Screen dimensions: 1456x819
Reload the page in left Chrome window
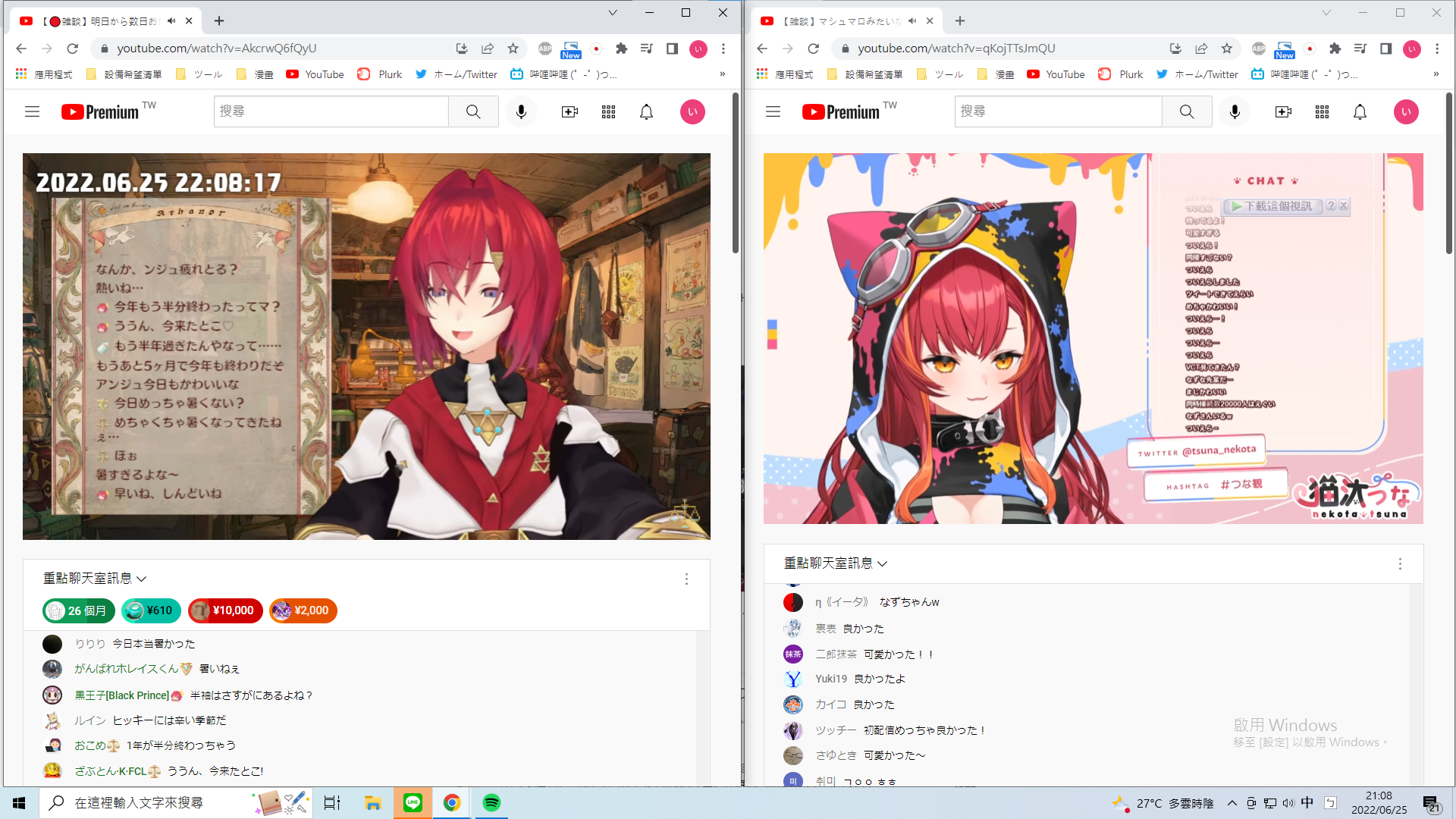(73, 49)
